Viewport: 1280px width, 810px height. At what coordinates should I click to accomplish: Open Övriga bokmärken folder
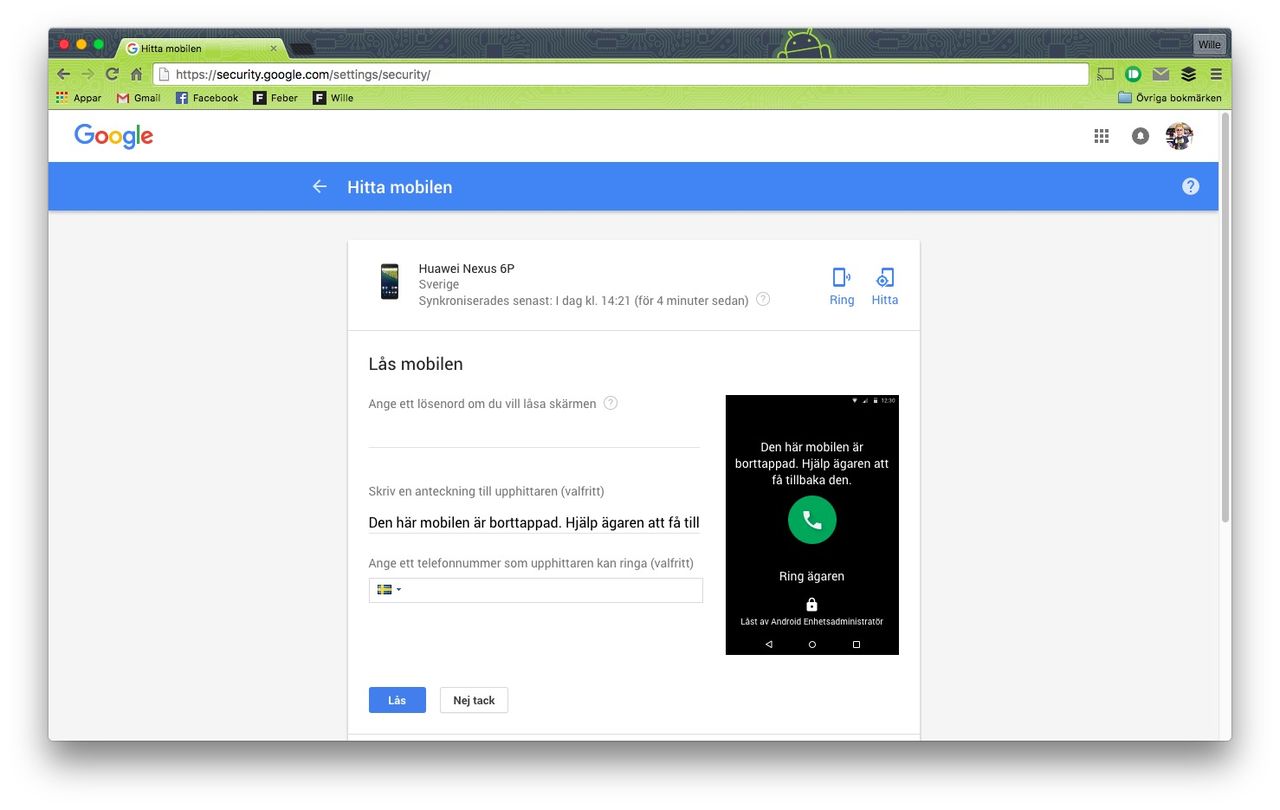coord(1170,97)
